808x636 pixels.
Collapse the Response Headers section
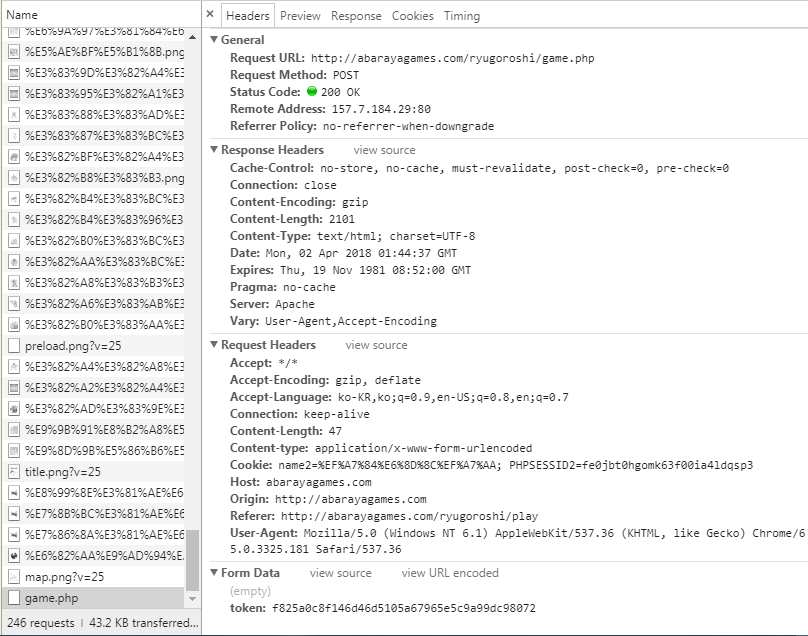[x=214, y=150]
